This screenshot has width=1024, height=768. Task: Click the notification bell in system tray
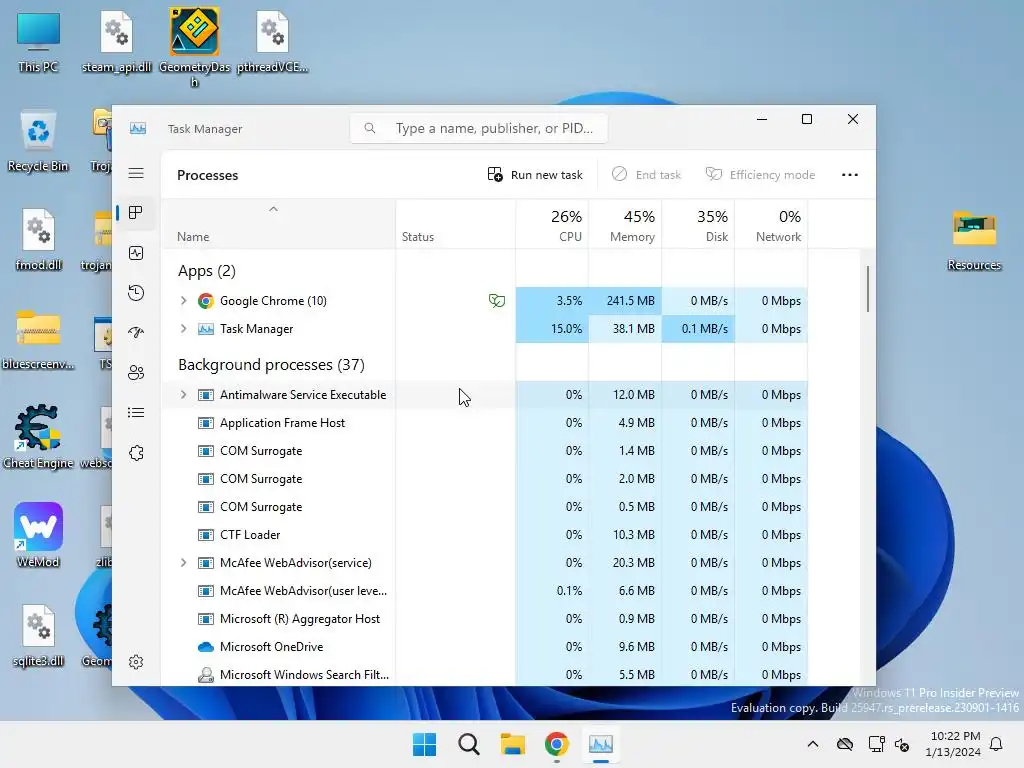997,744
